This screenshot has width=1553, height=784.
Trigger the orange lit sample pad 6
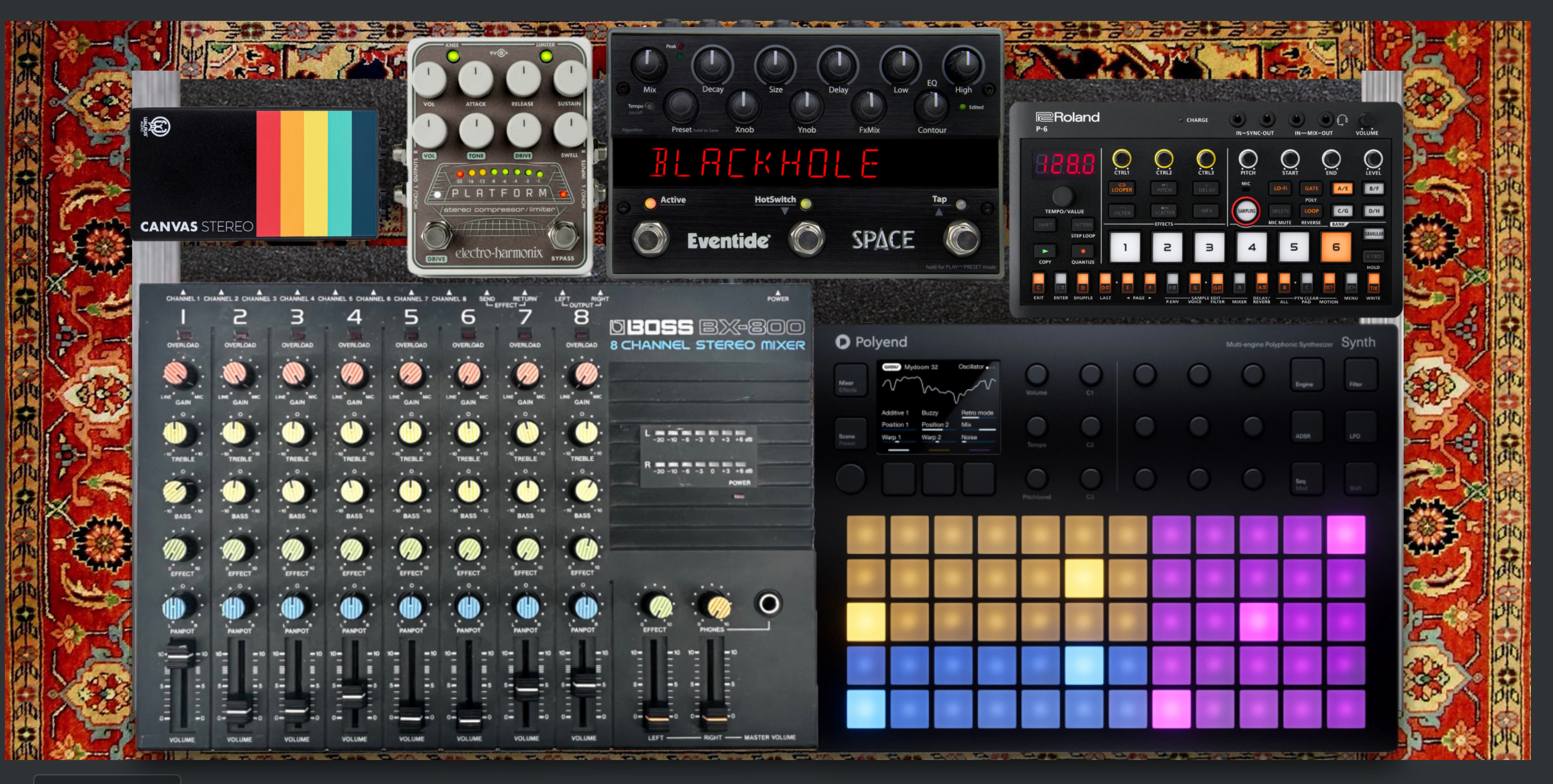tap(1335, 247)
